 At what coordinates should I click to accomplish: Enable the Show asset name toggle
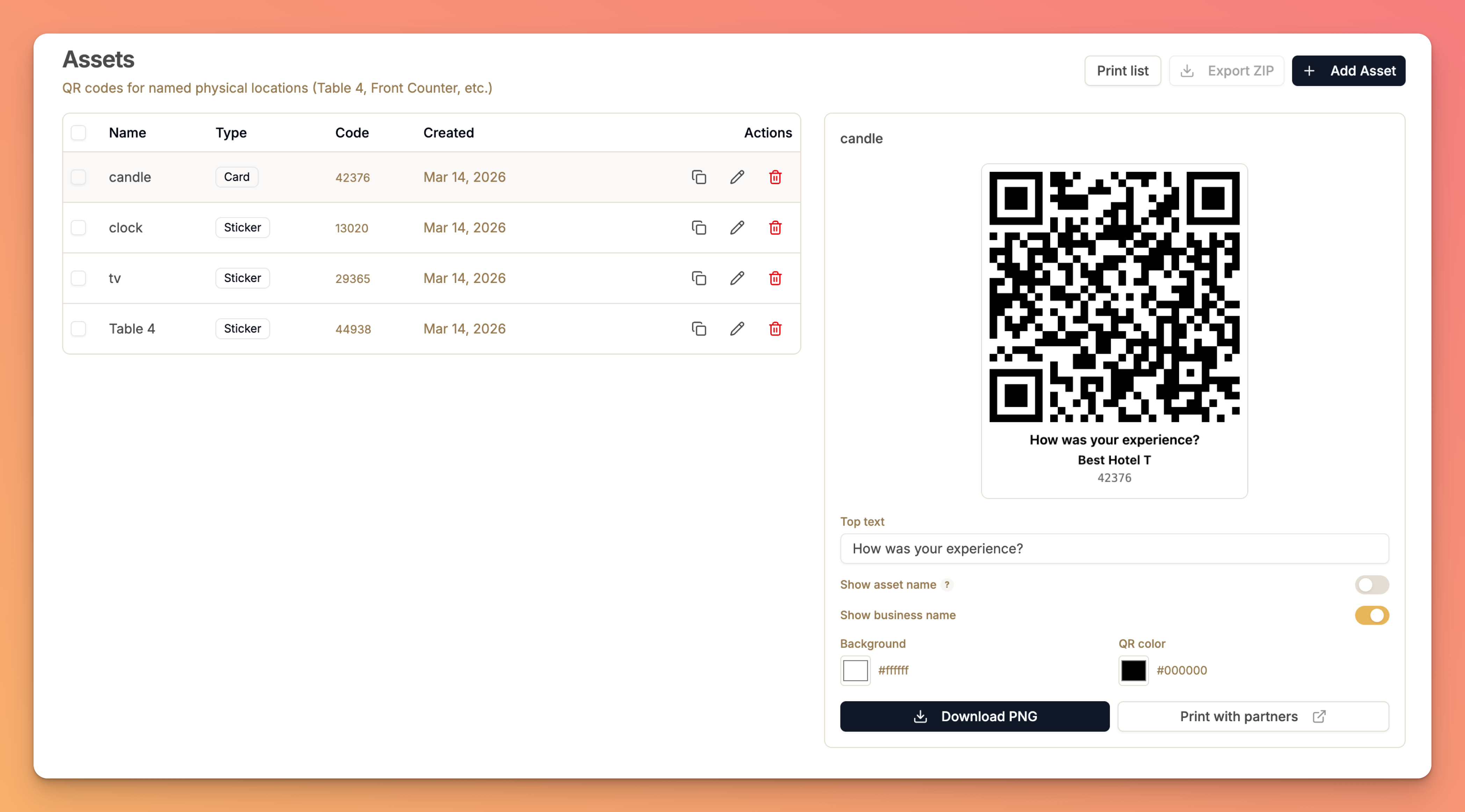(1372, 585)
